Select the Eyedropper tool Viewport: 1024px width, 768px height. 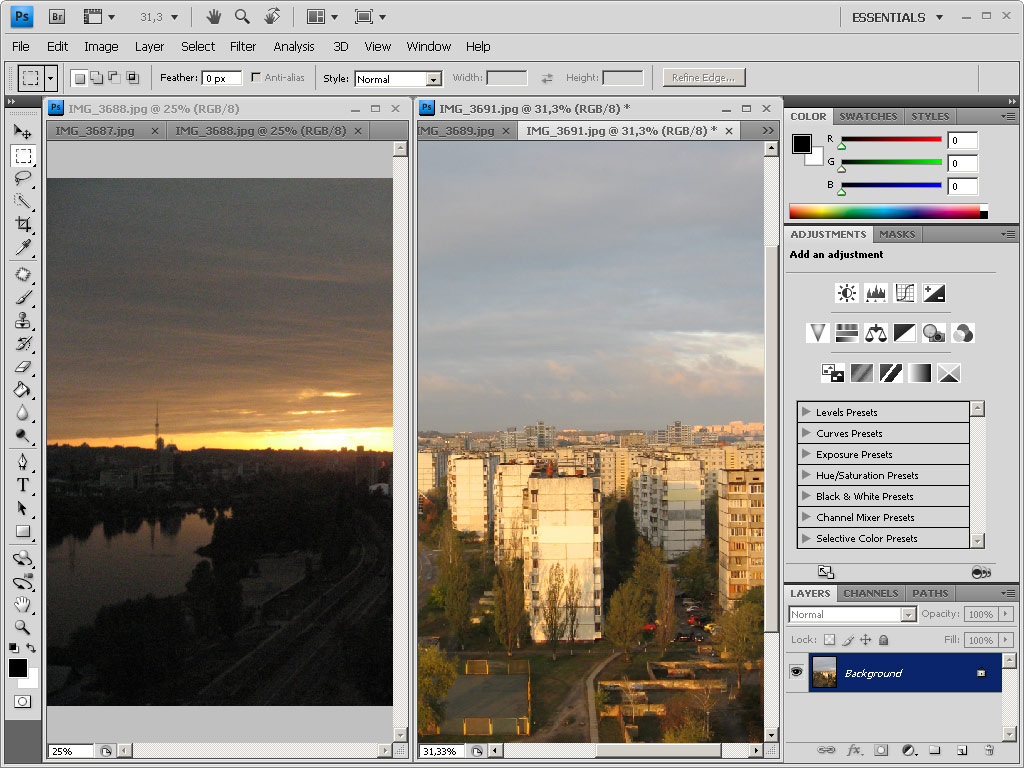click(22, 248)
